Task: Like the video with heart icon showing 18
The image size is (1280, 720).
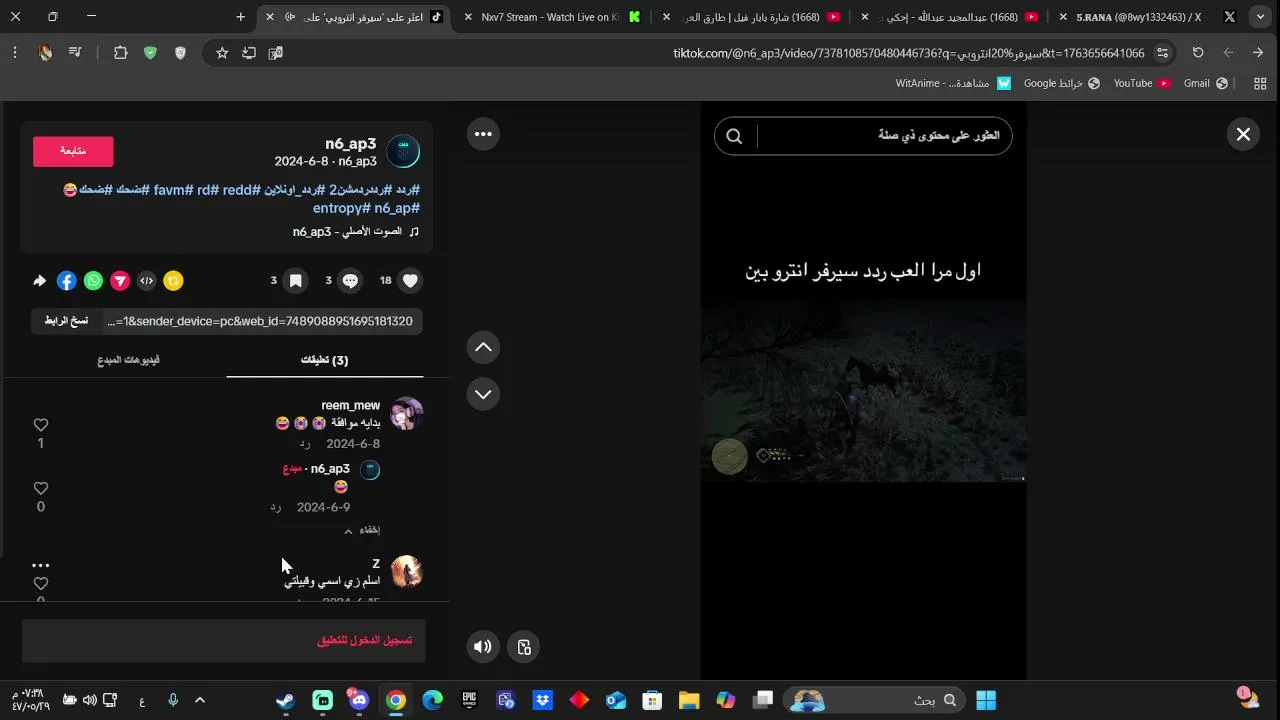Action: click(410, 281)
